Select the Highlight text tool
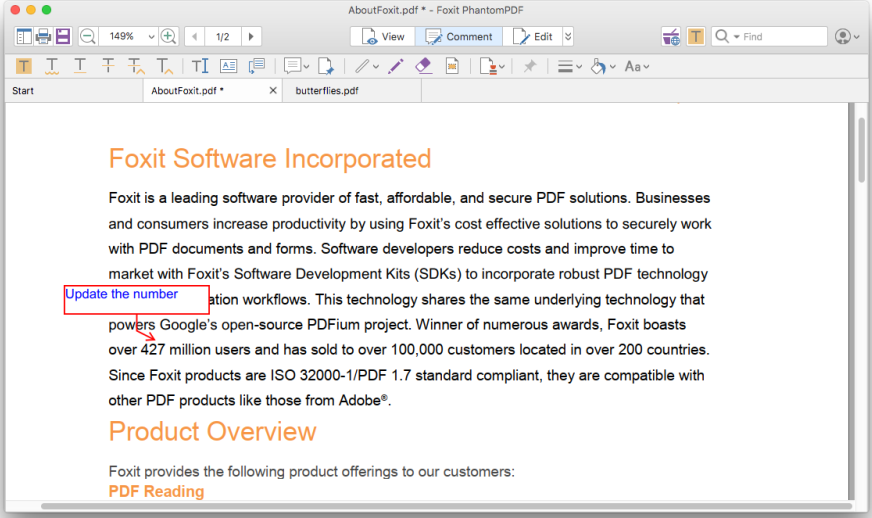The height and width of the screenshot is (518, 872). (x=23, y=66)
